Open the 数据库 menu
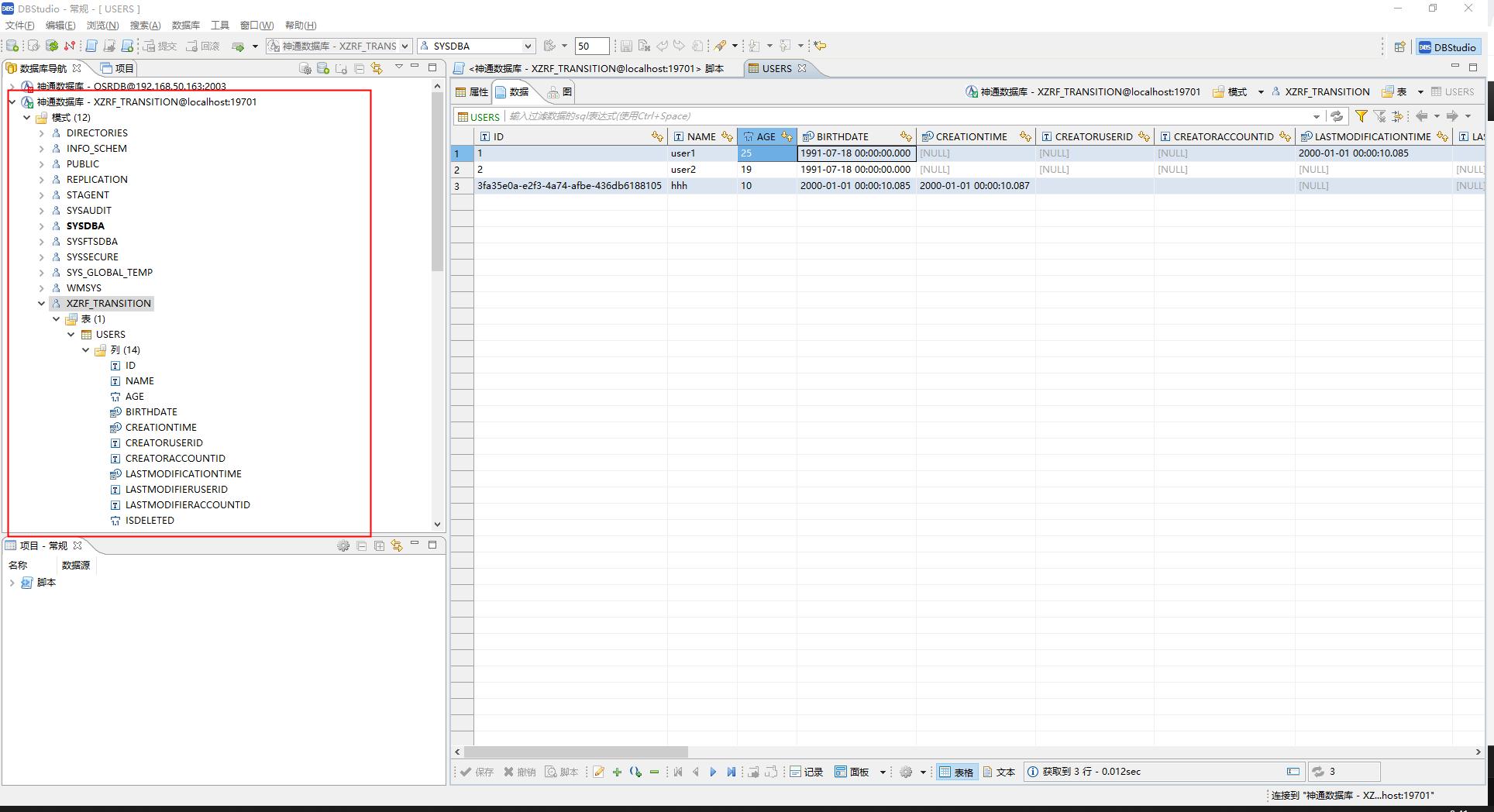1494x812 pixels. (186, 26)
